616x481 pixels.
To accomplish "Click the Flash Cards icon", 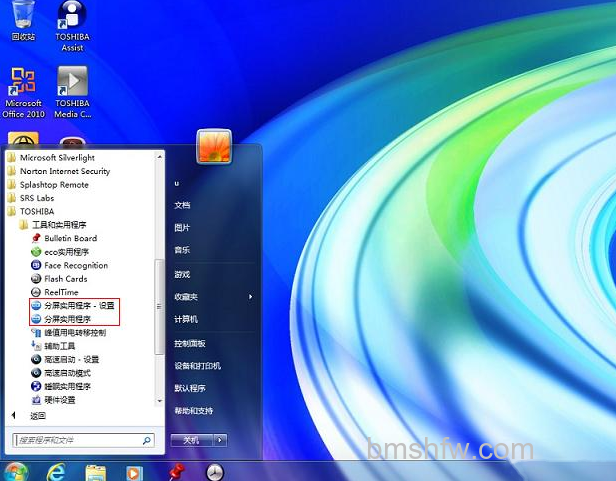I will pos(36,279).
